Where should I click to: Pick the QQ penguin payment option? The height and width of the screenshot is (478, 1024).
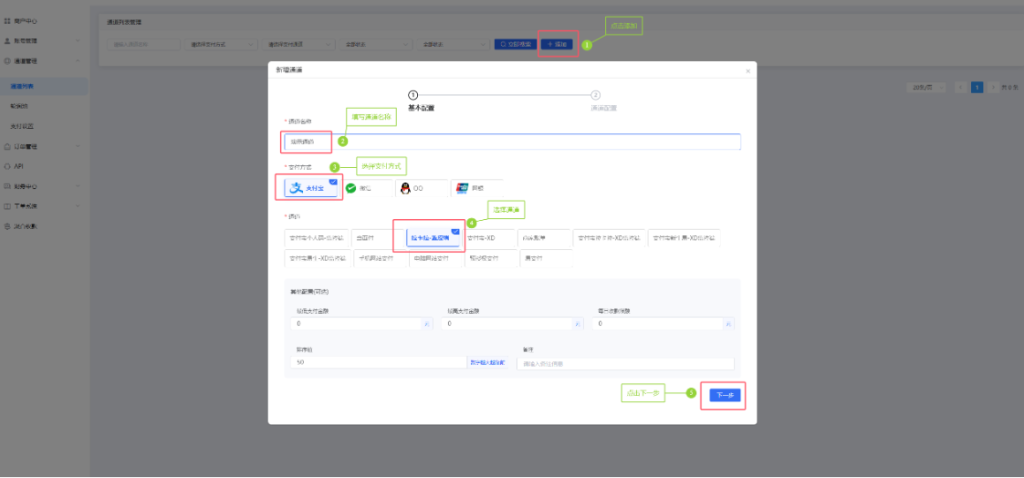pos(405,187)
